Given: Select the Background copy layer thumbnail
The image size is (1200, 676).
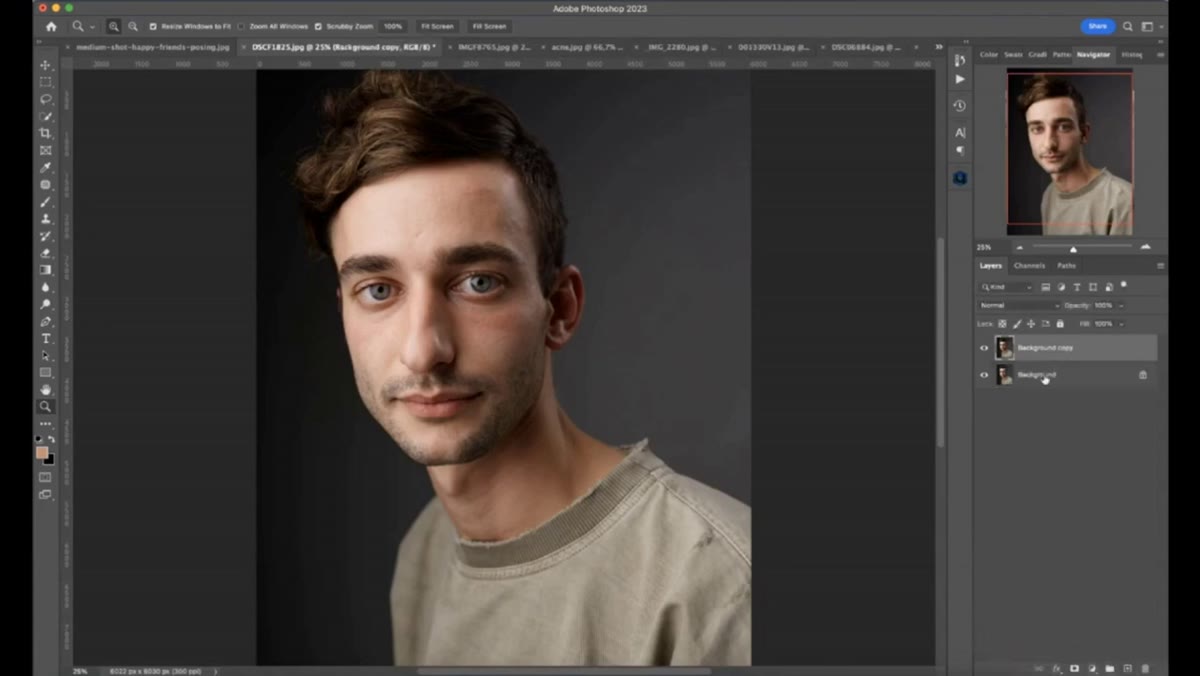Looking at the screenshot, I should click(1004, 348).
